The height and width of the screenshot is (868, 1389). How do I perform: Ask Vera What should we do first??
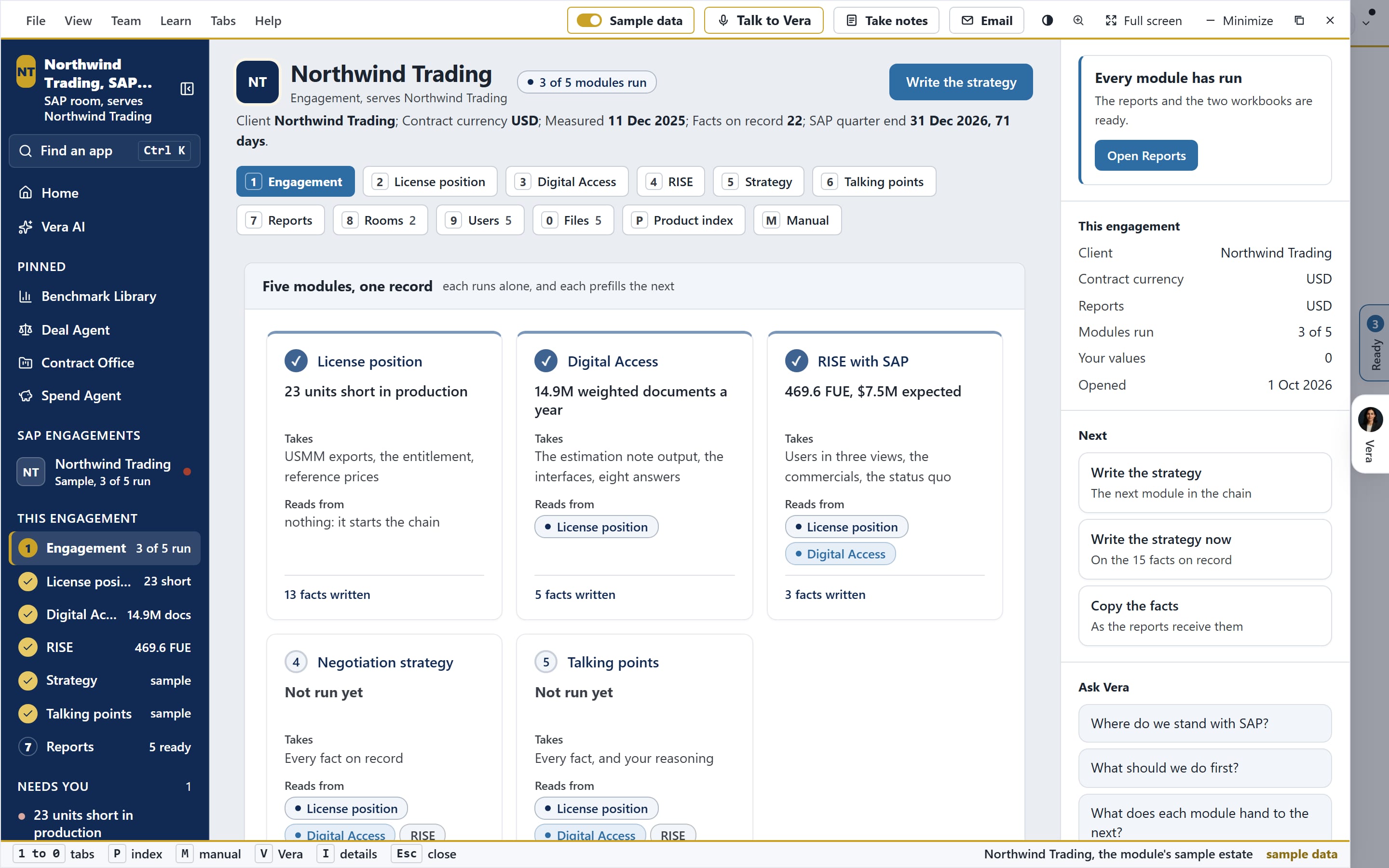coord(1204,768)
